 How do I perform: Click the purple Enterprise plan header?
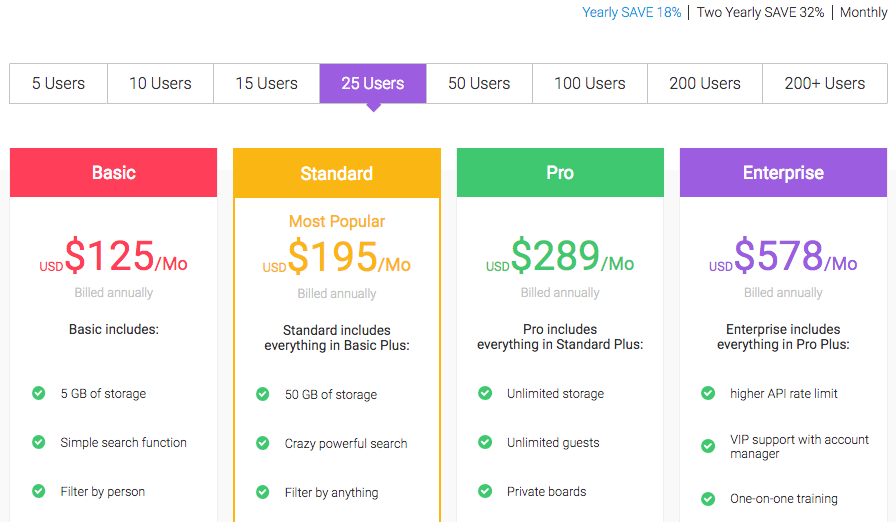(783, 173)
